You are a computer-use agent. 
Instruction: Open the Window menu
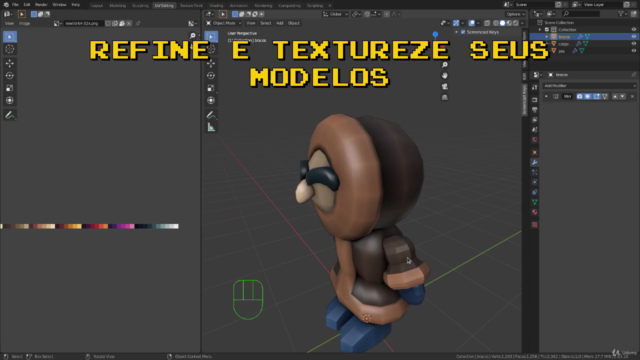click(x=59, y=5)
